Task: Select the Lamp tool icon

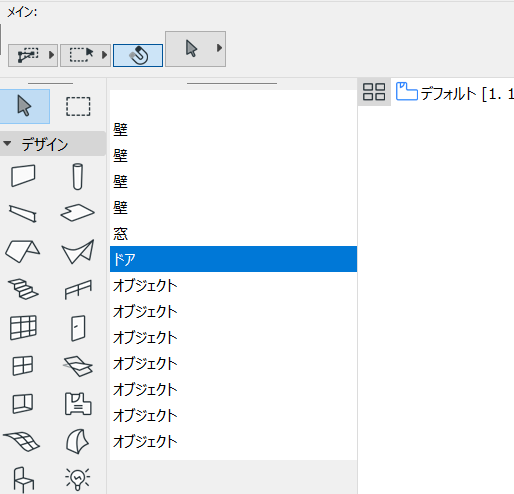Action: coord(78,479)
